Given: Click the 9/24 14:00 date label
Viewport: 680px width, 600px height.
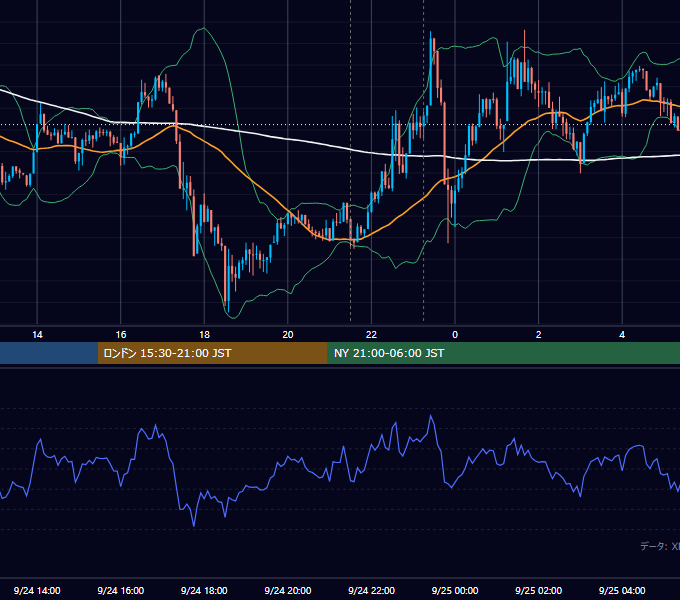Looking at the screenshot, I should coord(37,590).
